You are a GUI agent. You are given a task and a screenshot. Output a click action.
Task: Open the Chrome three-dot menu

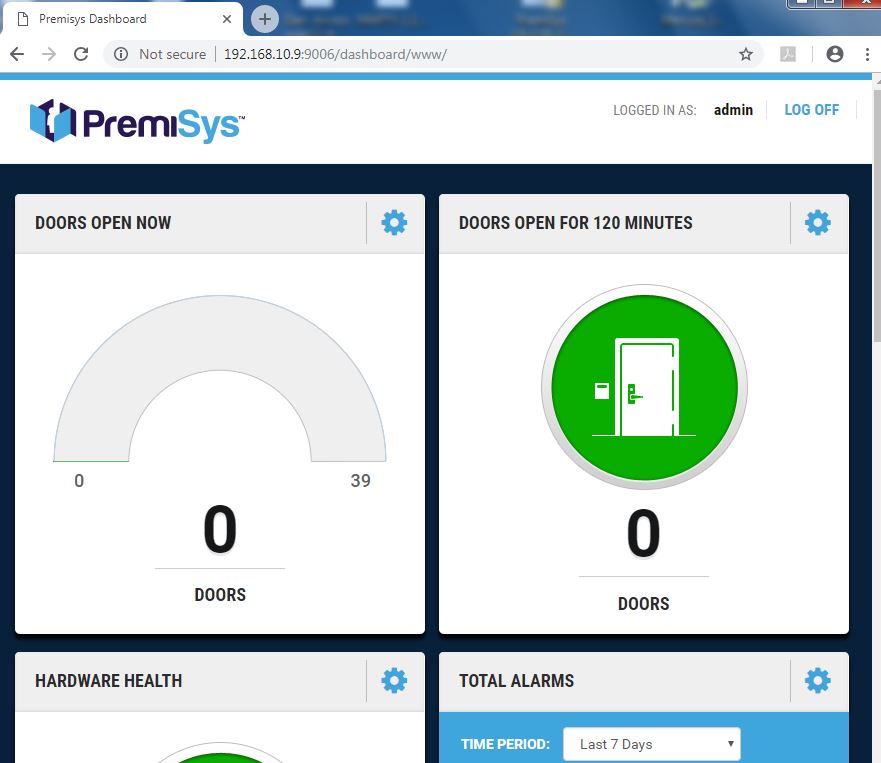(868, 54)
